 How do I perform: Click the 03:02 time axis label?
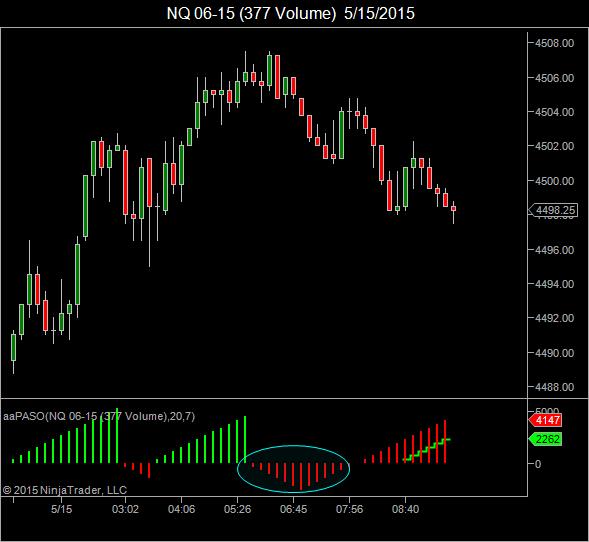pos(125,509)
